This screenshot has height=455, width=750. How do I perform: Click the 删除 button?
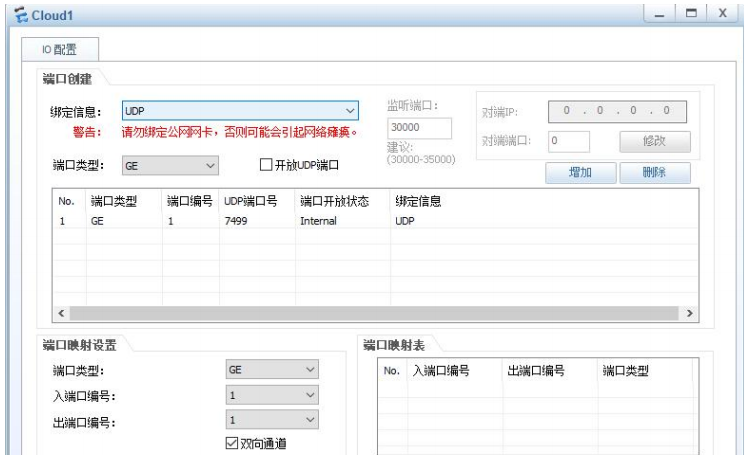tap(655, 172)
